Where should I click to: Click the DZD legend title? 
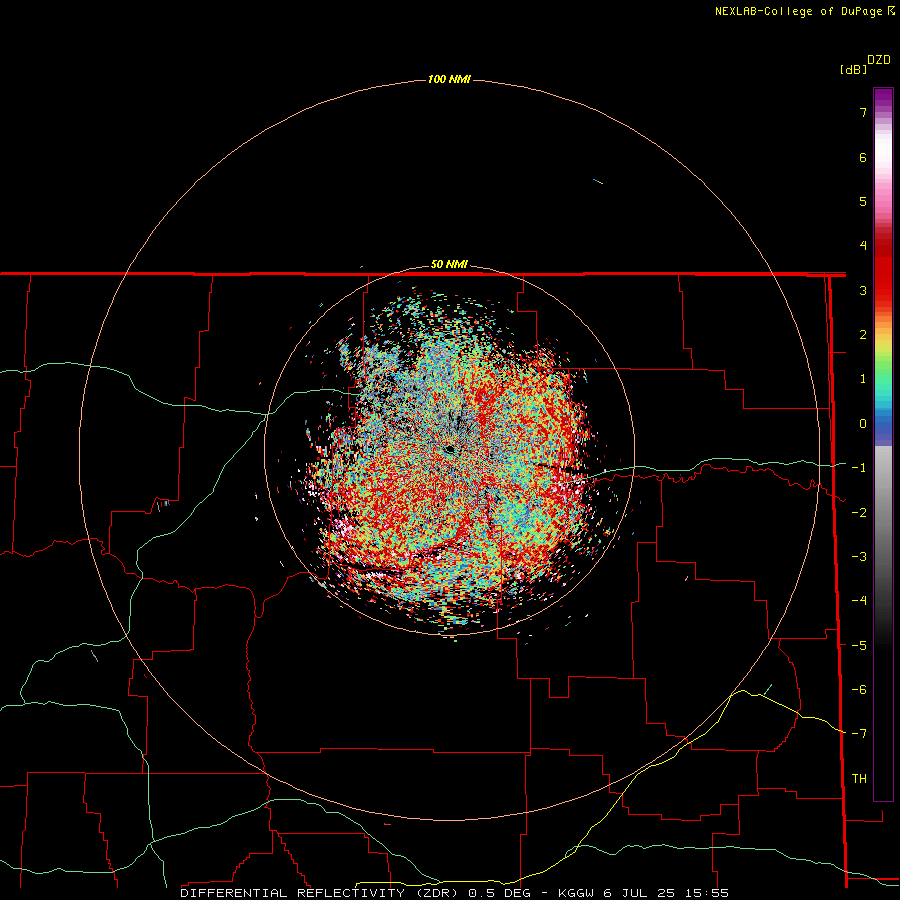879,60
